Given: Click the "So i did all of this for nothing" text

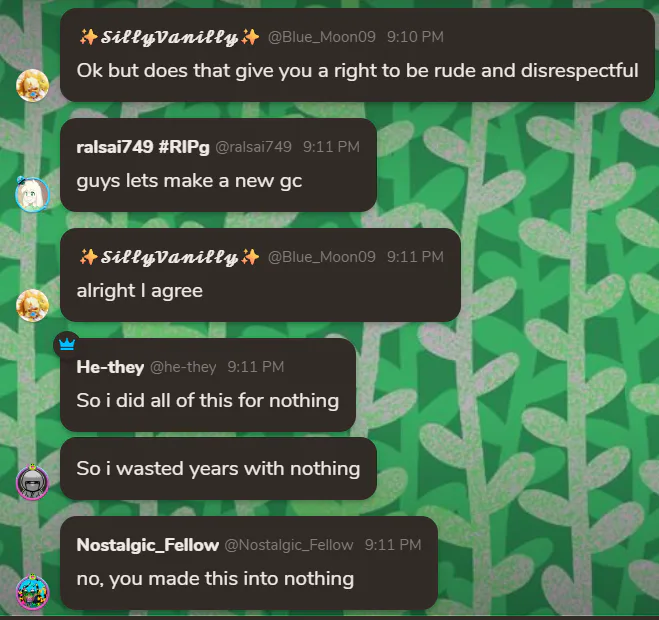Looking at the screenshot, I should pyautogui.click(x=207, y=401).
